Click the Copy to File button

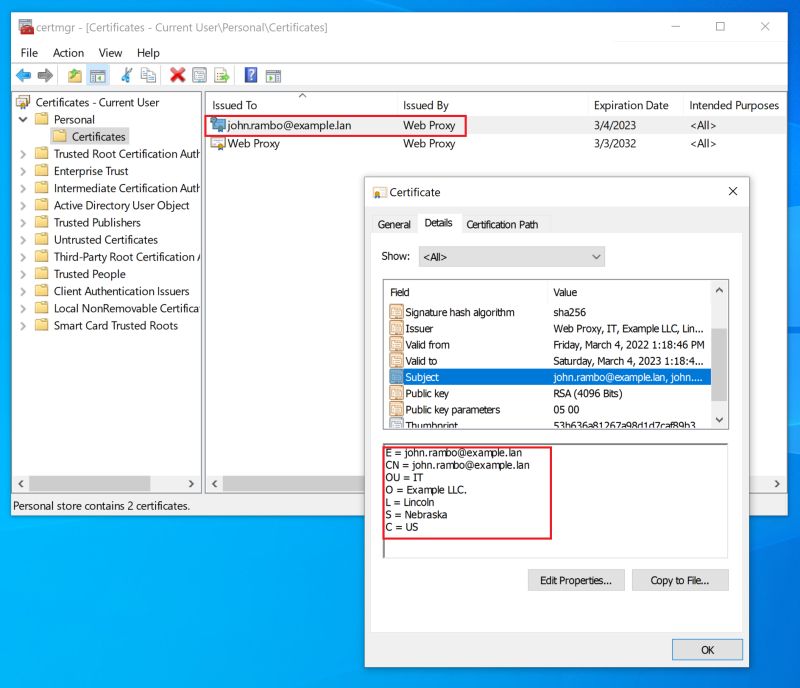point(680,580)
